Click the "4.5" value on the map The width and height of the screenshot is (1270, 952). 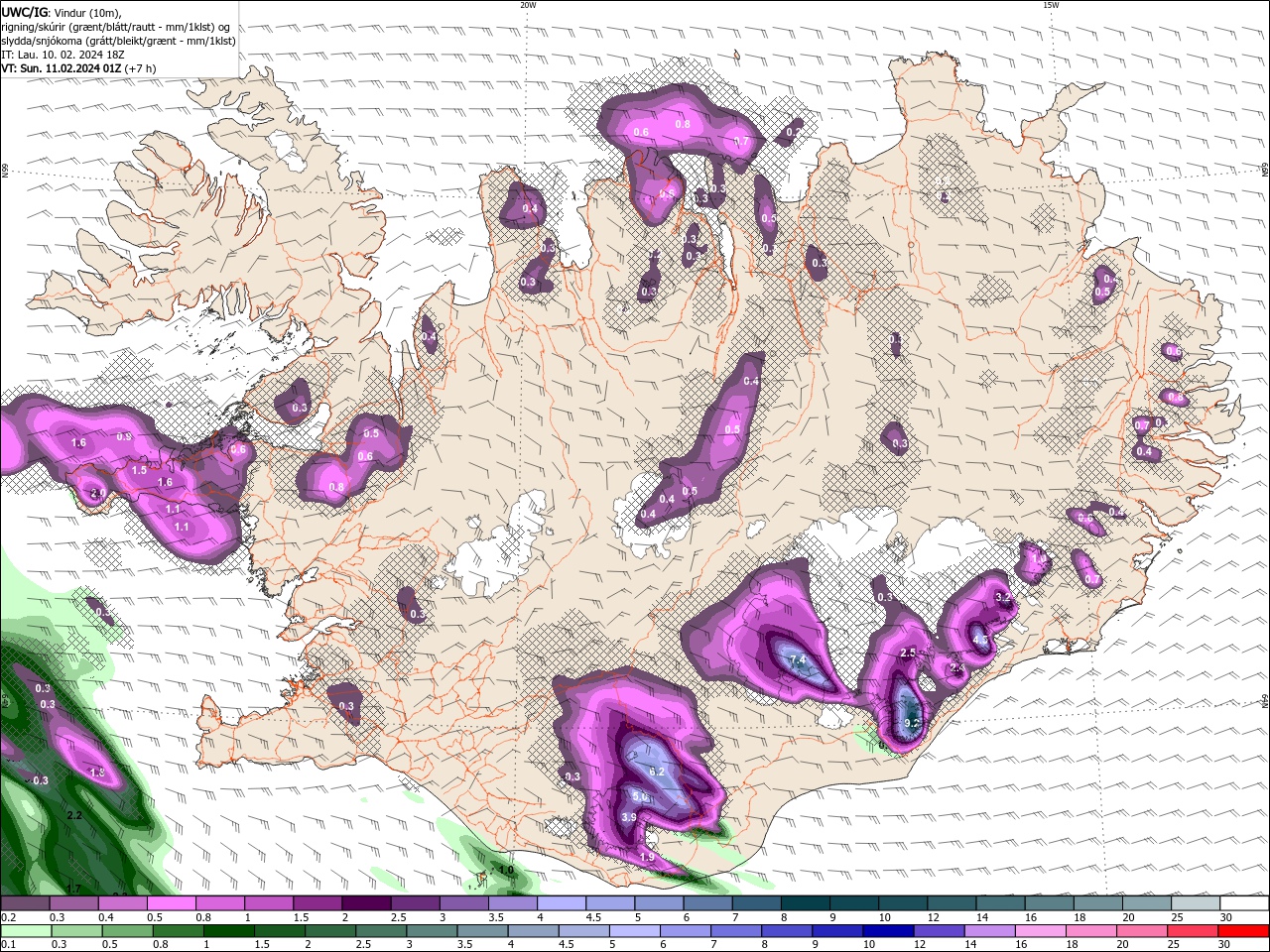[x=980, y=640]
